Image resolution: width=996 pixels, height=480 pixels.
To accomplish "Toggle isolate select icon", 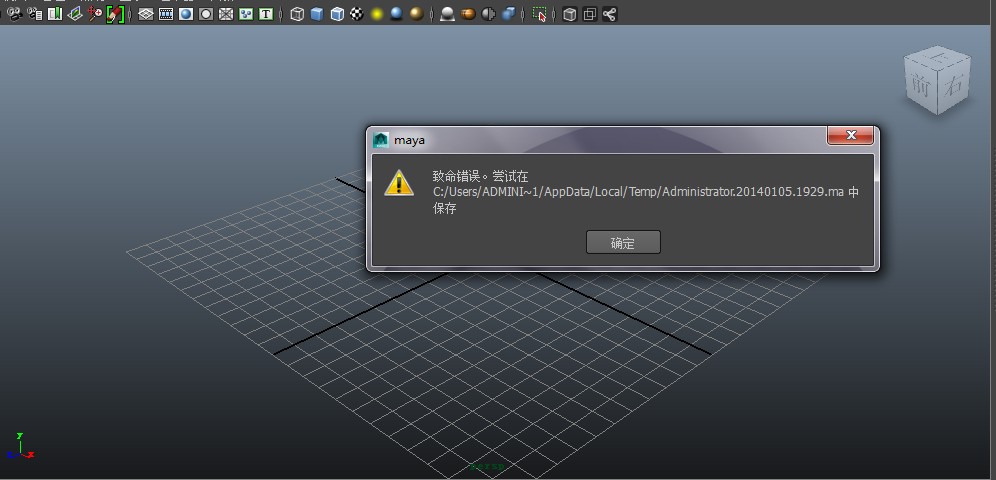I will click(539, 14).
